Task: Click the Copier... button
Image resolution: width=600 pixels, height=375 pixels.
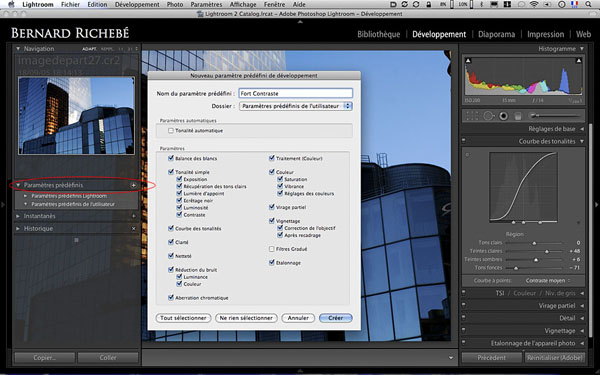Action: click(x=45, y=358)
